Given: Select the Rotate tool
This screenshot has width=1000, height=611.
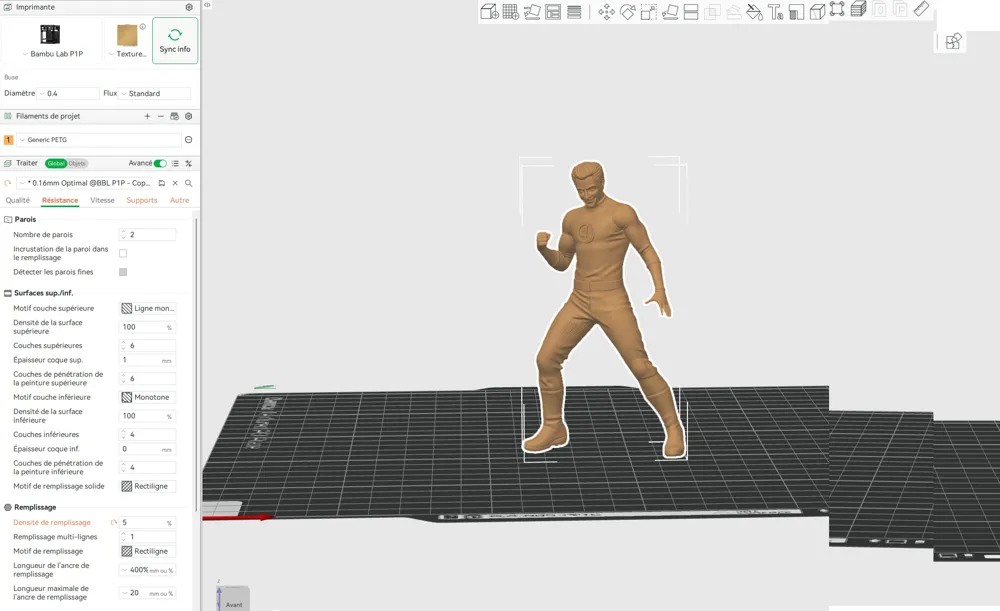Looking at the screenshot, I should (628, 12).
